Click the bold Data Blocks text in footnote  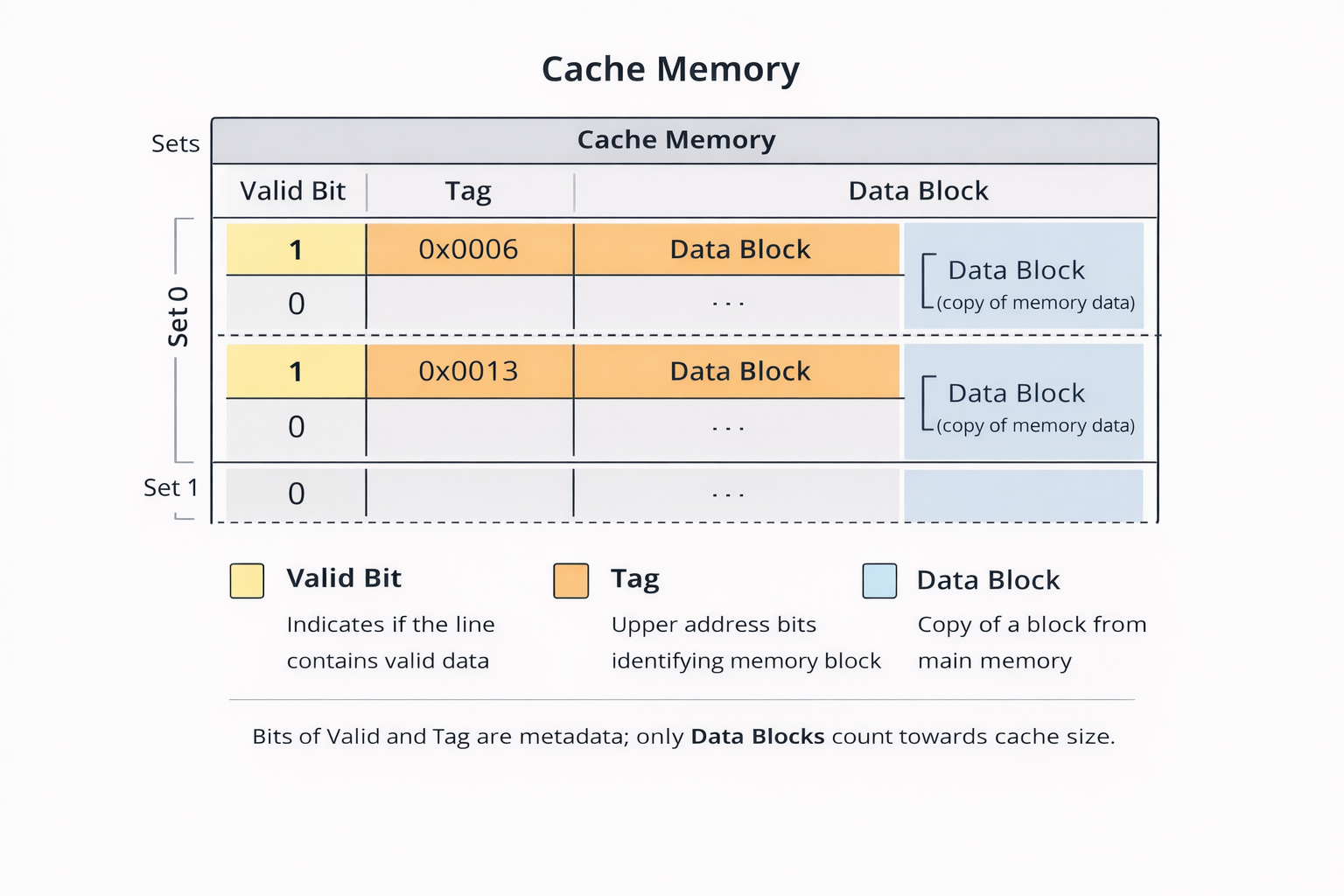(x=758, y=737)
